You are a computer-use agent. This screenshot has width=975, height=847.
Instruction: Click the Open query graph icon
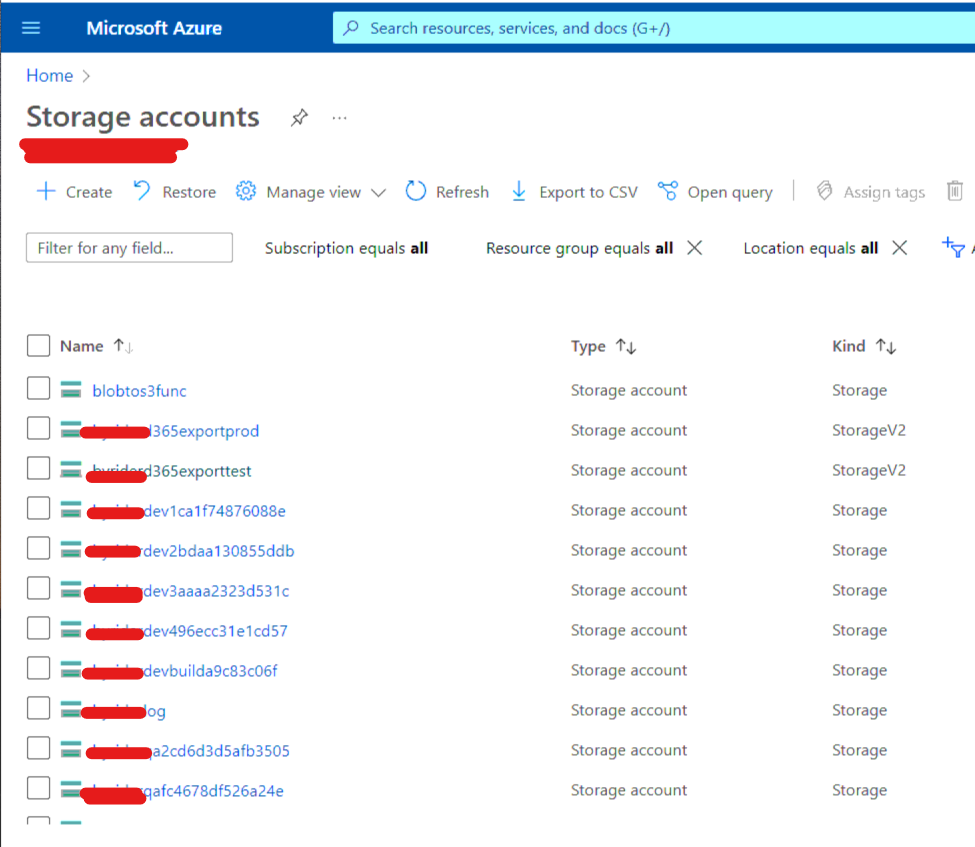click(668, 192)
